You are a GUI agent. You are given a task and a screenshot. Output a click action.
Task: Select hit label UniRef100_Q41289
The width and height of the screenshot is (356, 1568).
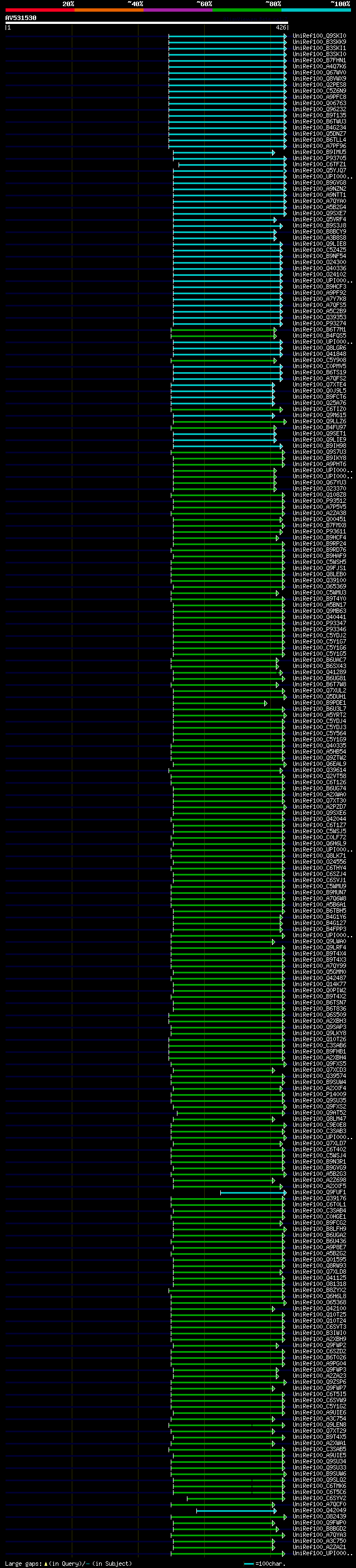pos(319,672)
